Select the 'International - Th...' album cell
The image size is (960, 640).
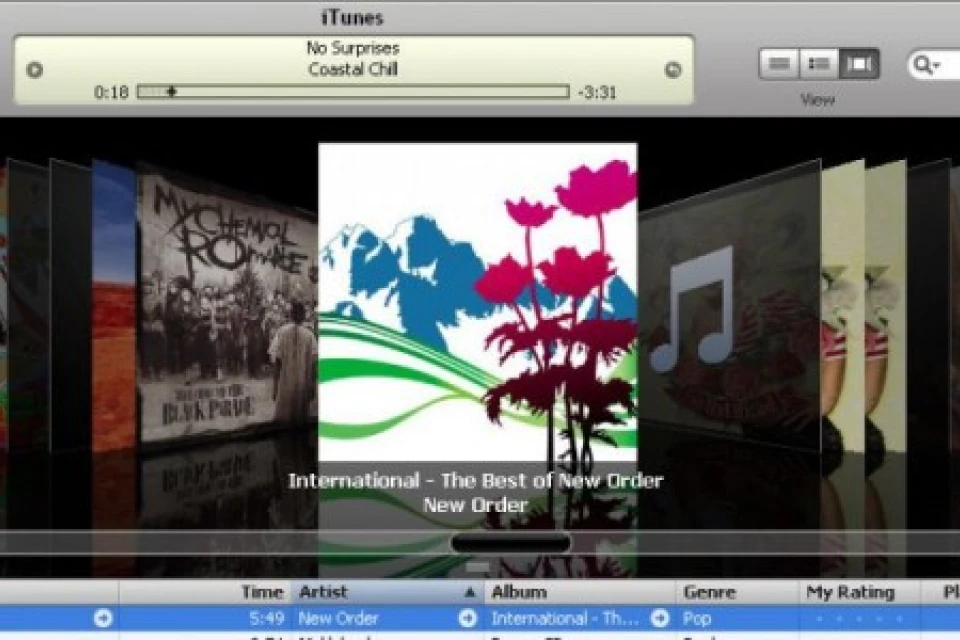580,619
